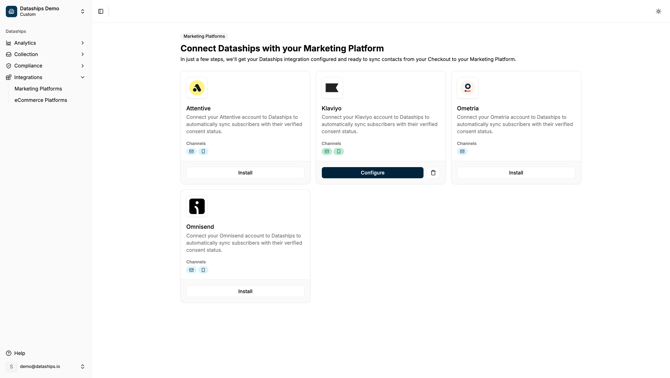This screenshot has height=378, width=670.
Task: Click Omnisend email channel icon
Action: click(x=191, y=270)
